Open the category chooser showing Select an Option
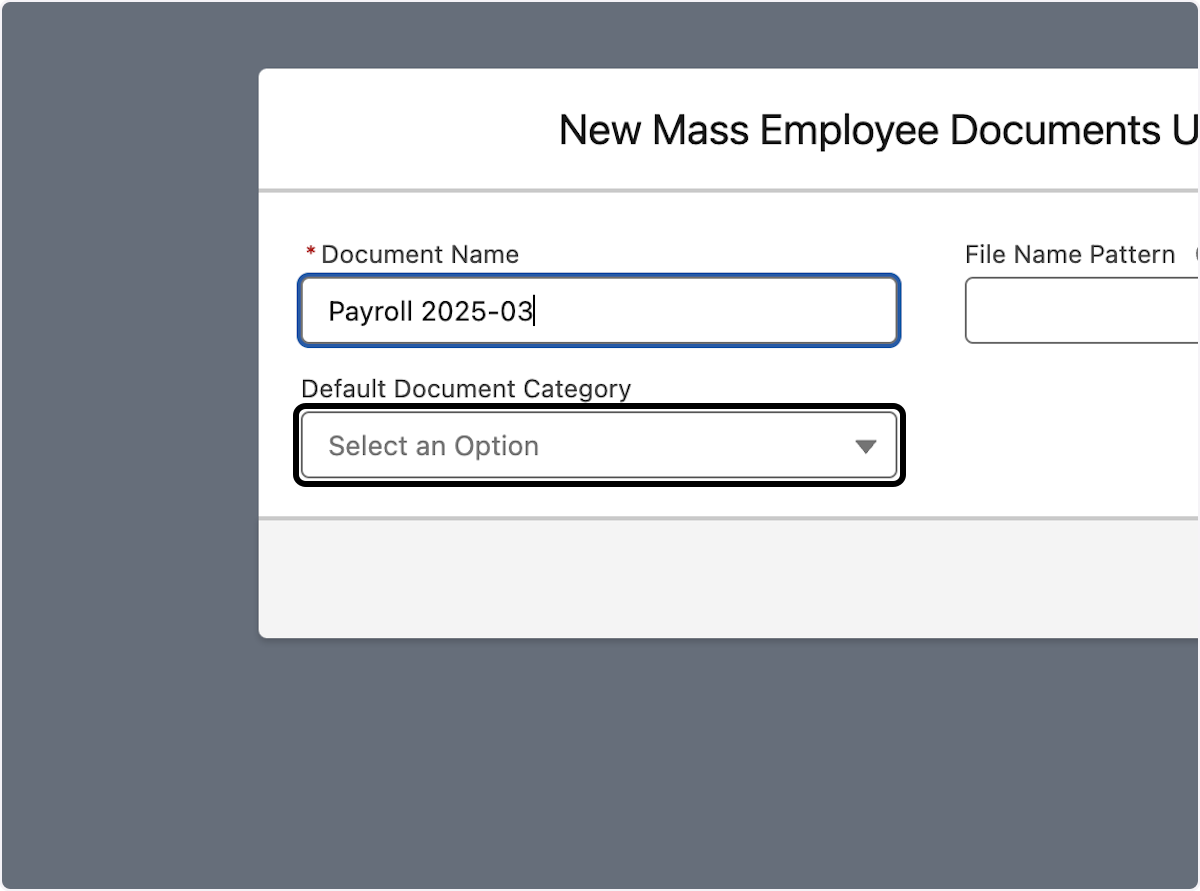The image size is (1200, 891). [x=600, y=446]
